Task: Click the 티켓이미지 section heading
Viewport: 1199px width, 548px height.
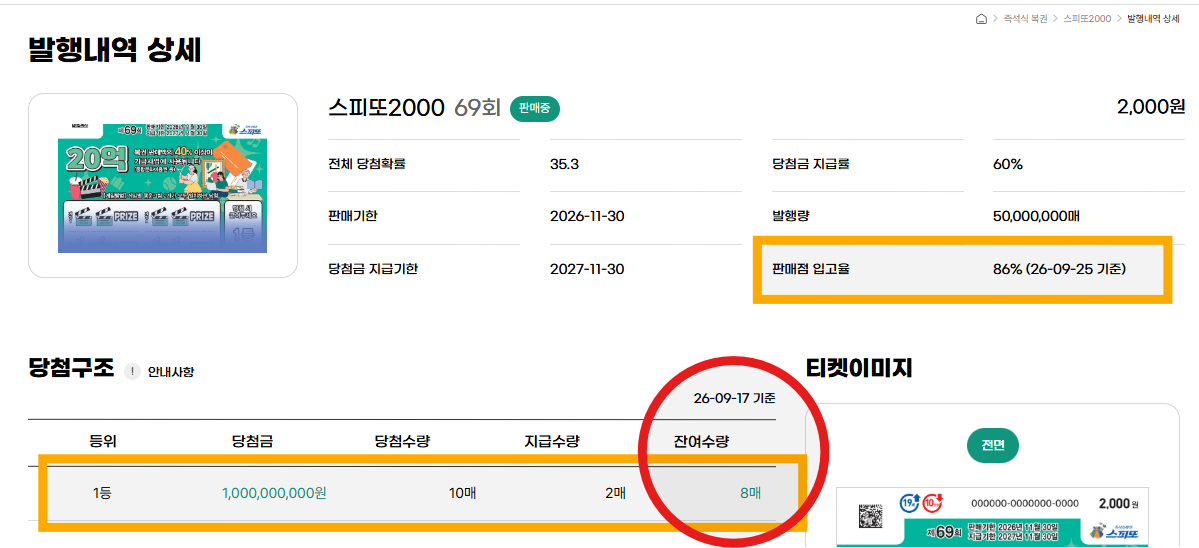Action: click(860, 369)
